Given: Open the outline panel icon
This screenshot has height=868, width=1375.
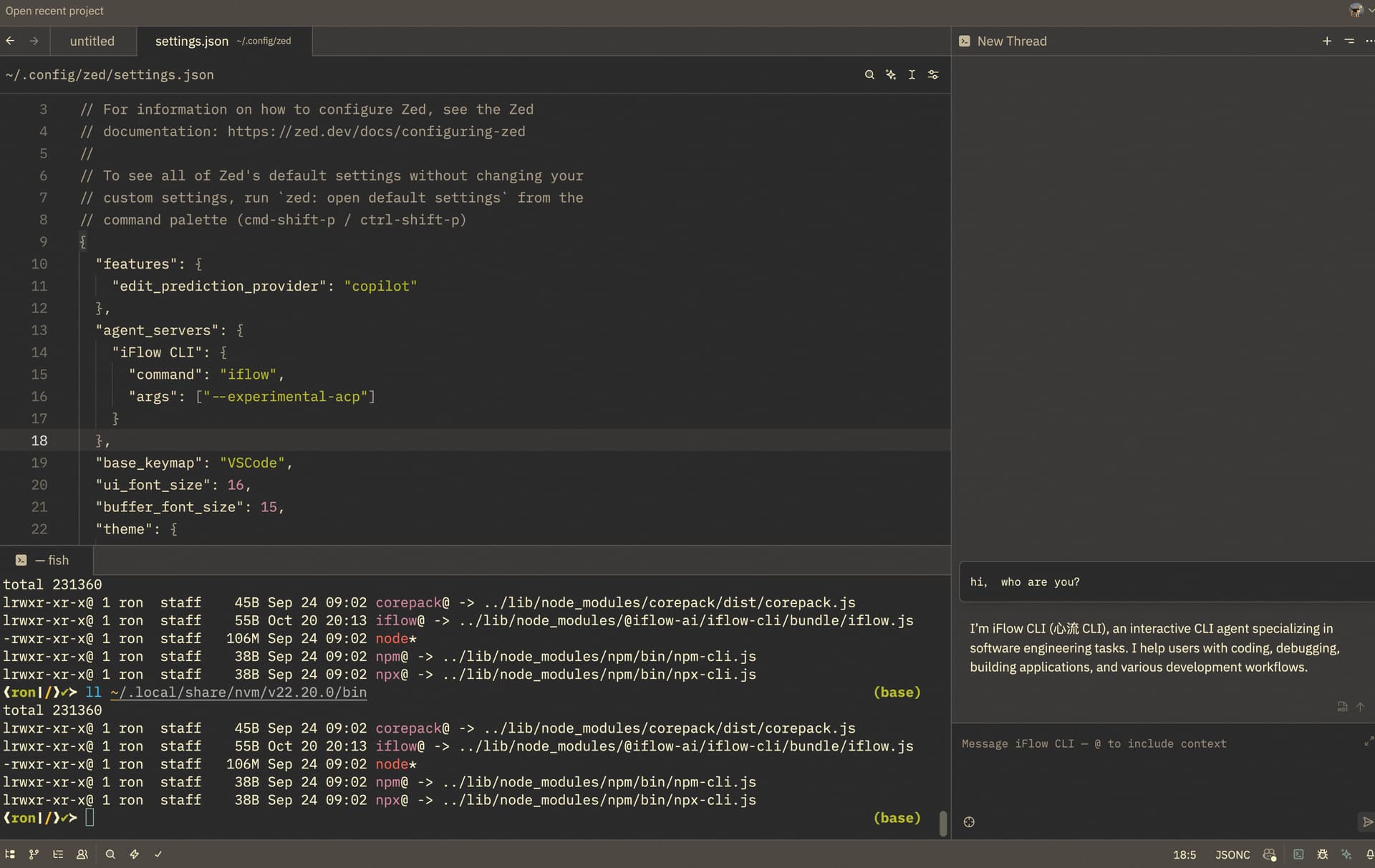Looking at the screenshot, I should (x=58, y=854).
